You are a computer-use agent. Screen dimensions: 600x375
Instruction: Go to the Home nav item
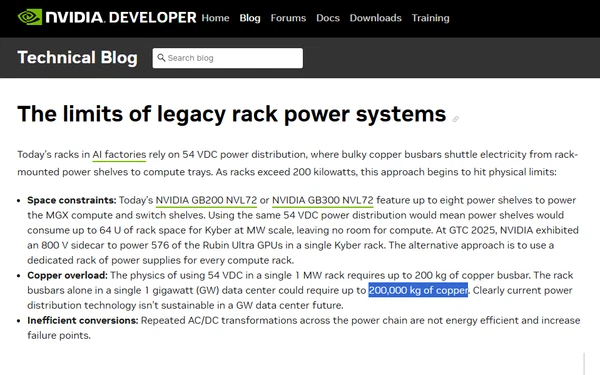tap(215, 18)
